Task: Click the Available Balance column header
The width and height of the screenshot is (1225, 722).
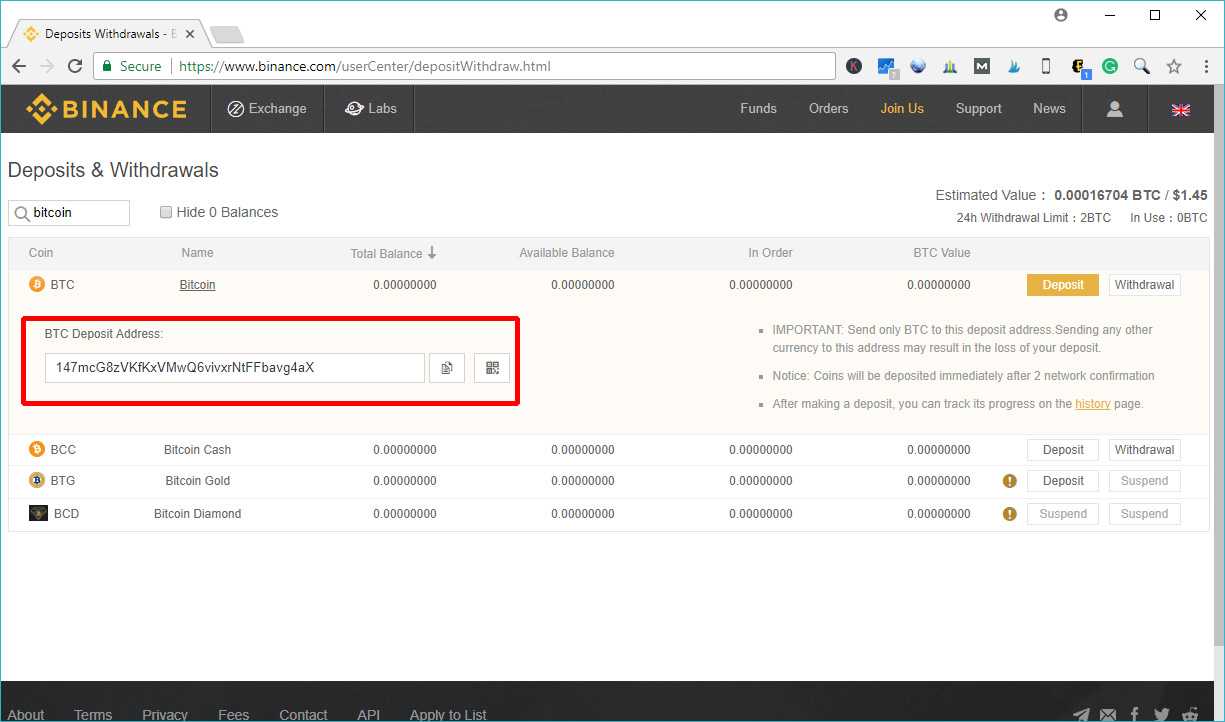Action: [x=567, y=253]
